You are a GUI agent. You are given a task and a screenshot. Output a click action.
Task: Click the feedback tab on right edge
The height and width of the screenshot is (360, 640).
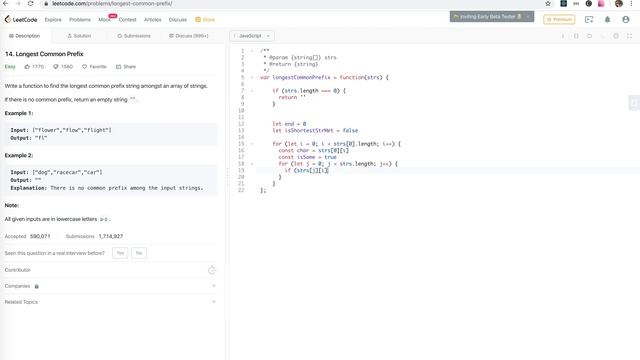point(634,103)
